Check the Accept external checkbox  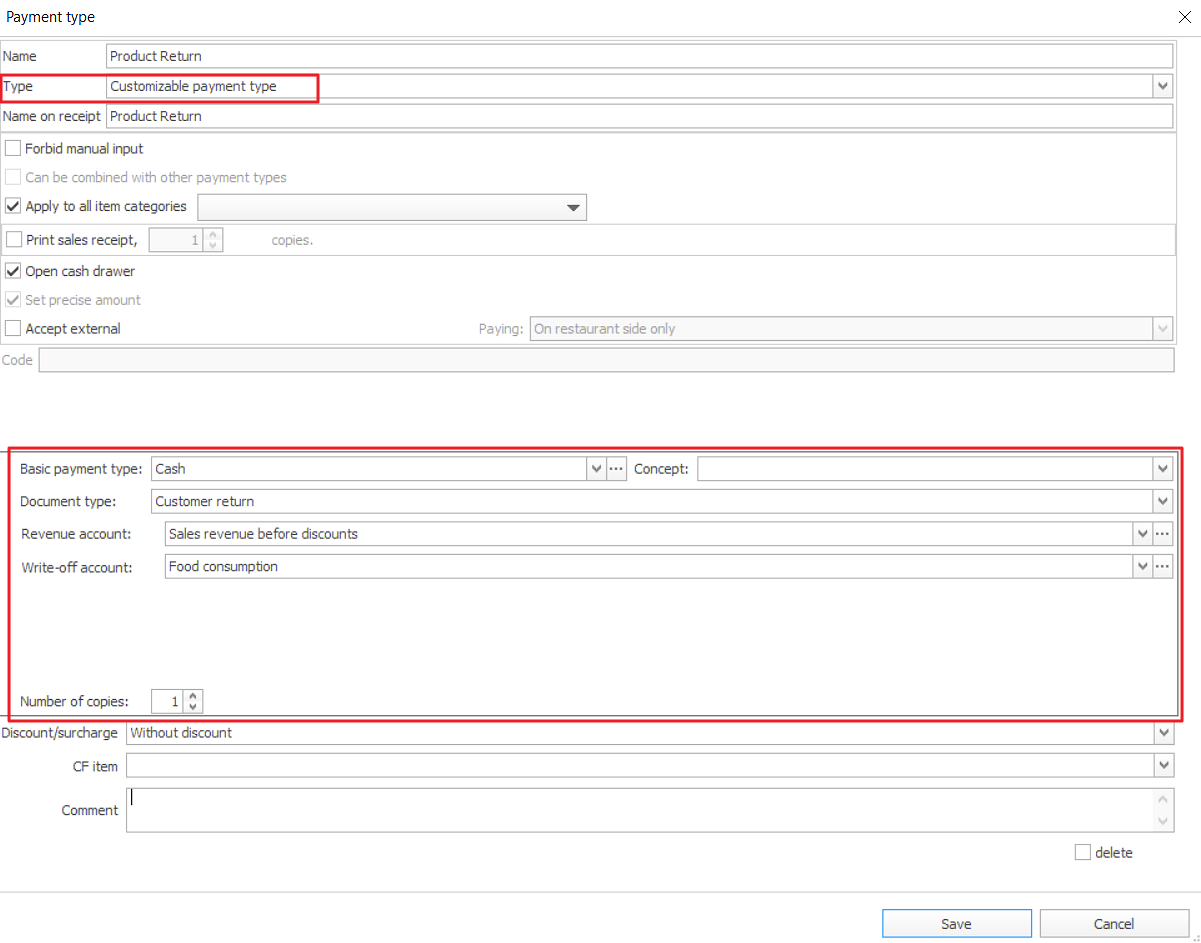click(x=14, y=329)
